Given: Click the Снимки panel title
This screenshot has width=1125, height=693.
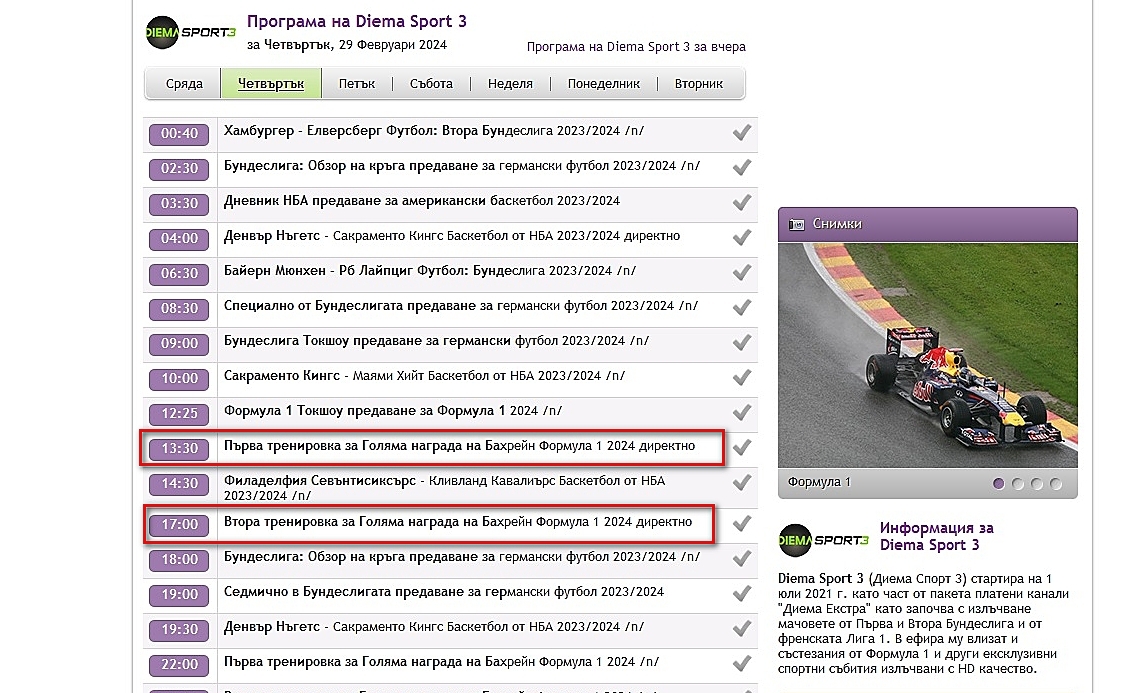Looking at the screenshot, I should pos(837,224).
